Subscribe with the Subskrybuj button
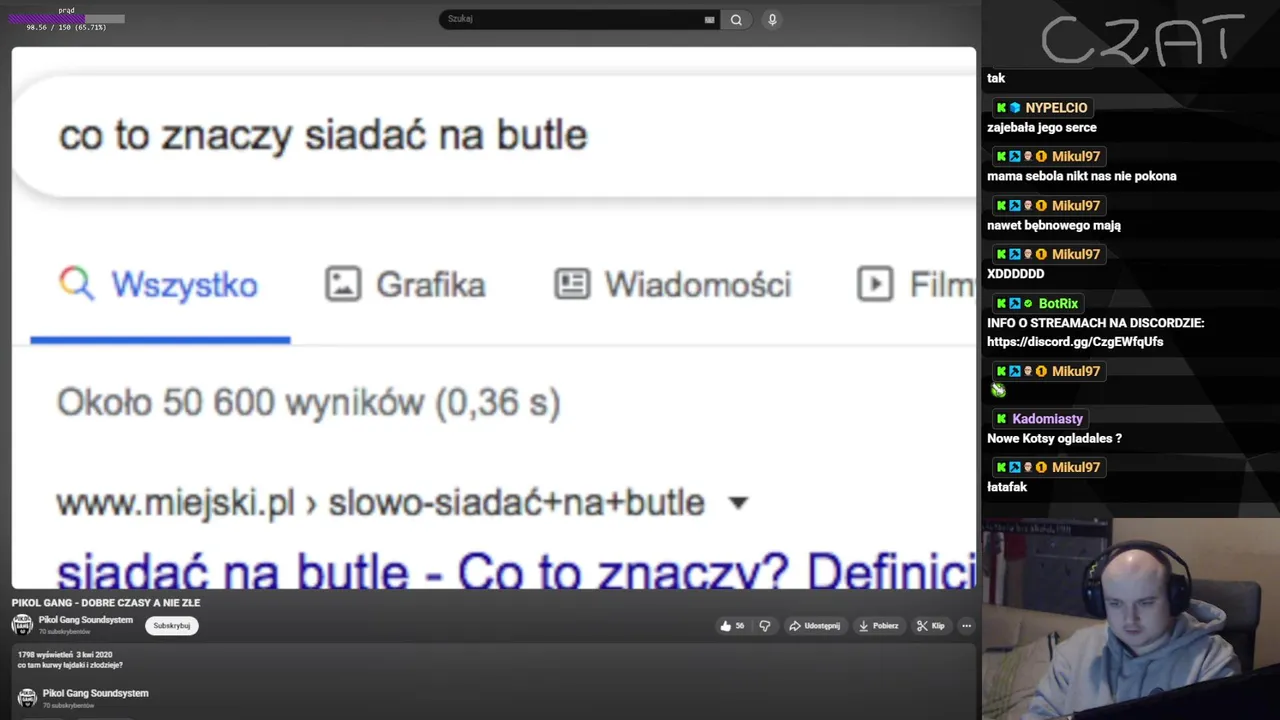Image resolution: width=1280 pixels, height=720 pixels. [172, 626]
